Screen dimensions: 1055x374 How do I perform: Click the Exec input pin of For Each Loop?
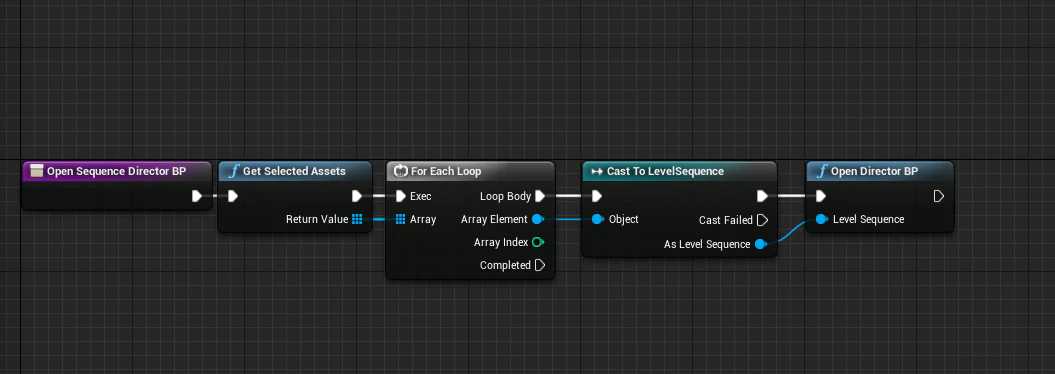point(400,196)
